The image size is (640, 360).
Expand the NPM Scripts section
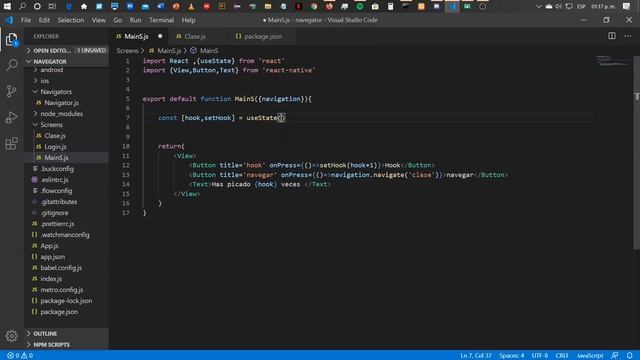pyautogui.click(x=67, y=344)
